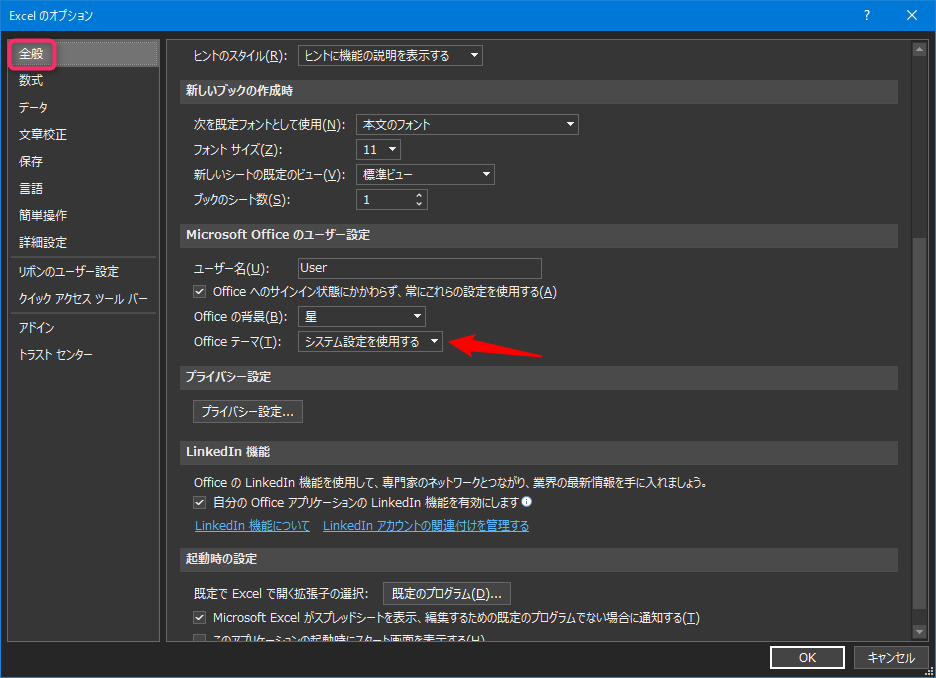Open the トラスト センター category
936x678 pixels.
click(x=84, y=355)
